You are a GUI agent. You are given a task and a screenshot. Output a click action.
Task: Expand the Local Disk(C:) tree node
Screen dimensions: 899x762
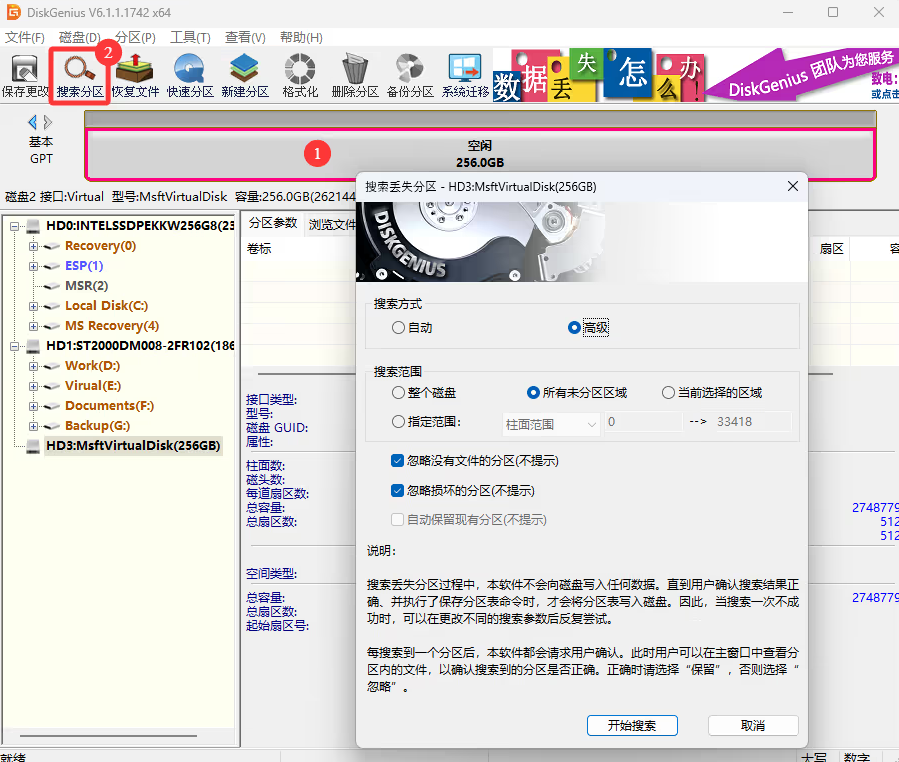(x=33, y=306)
